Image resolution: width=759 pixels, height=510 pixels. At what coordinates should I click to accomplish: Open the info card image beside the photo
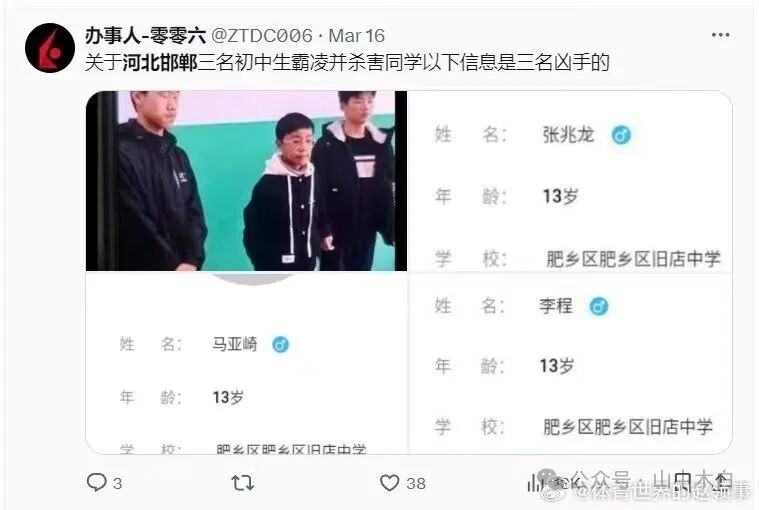pyautogui.click(x=570, y=180)
